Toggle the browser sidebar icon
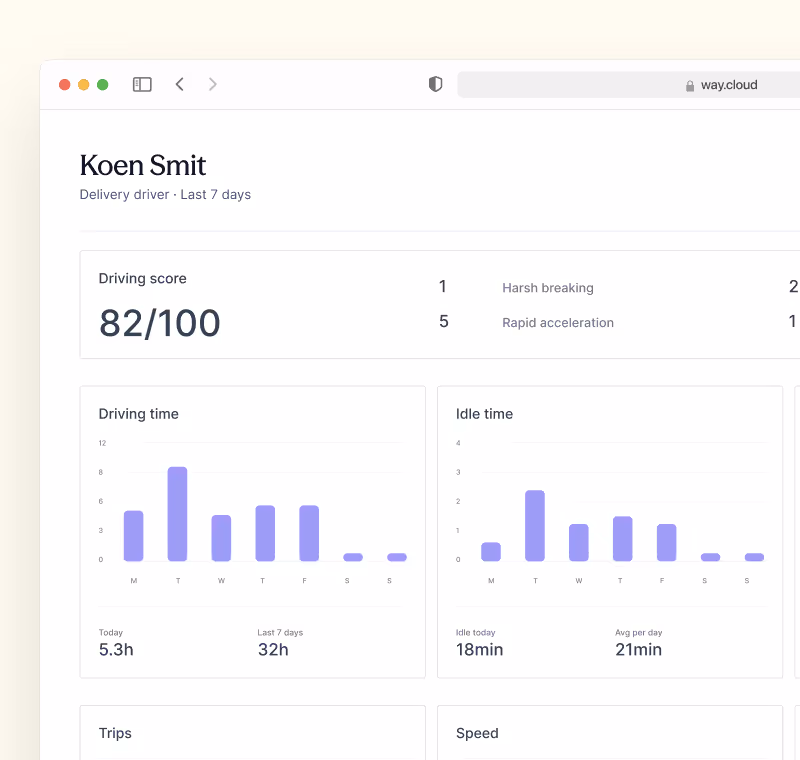The height and width of the screenshot is (760, 800). [x=142, y=84]
